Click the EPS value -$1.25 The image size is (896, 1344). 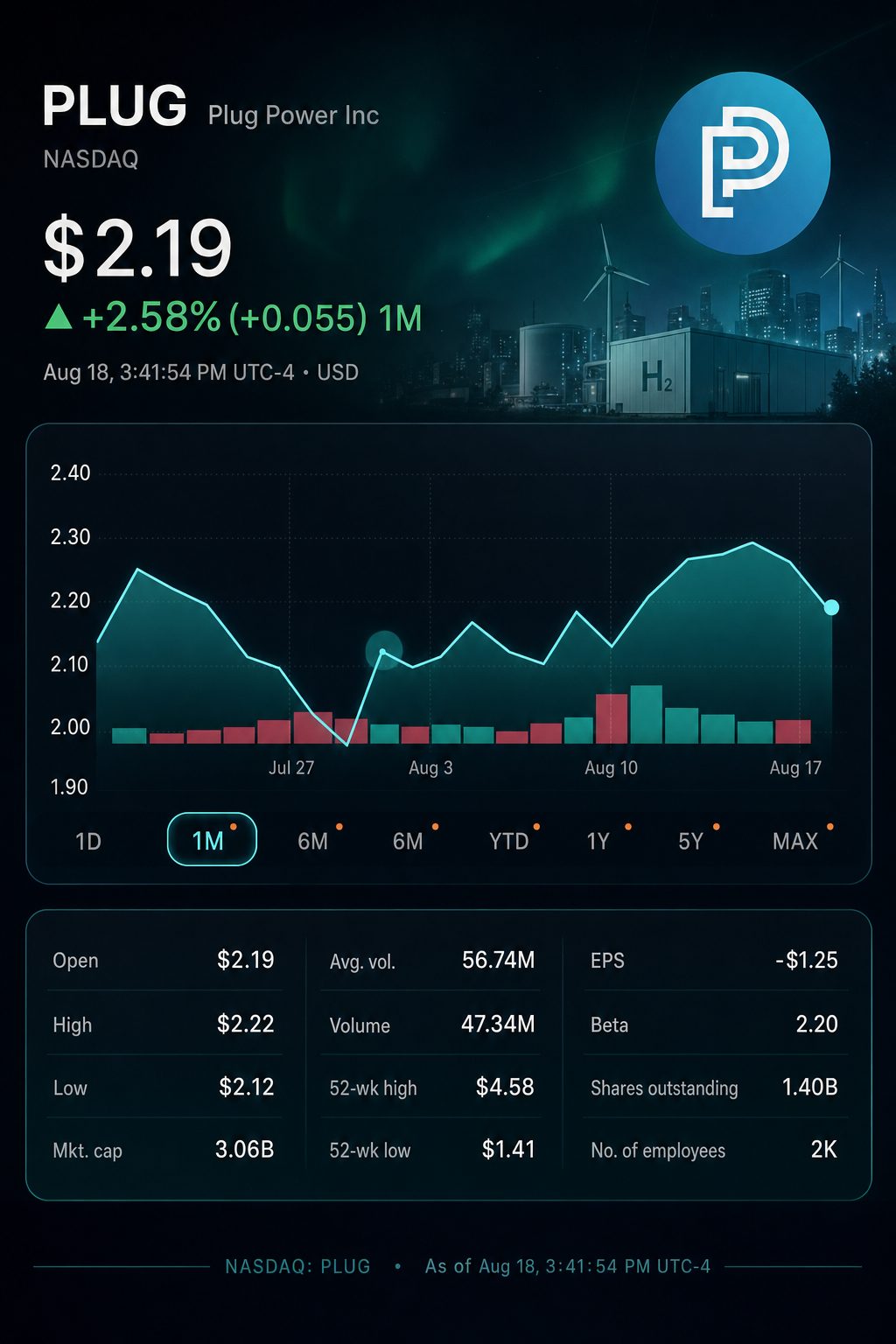pos(807,960)
